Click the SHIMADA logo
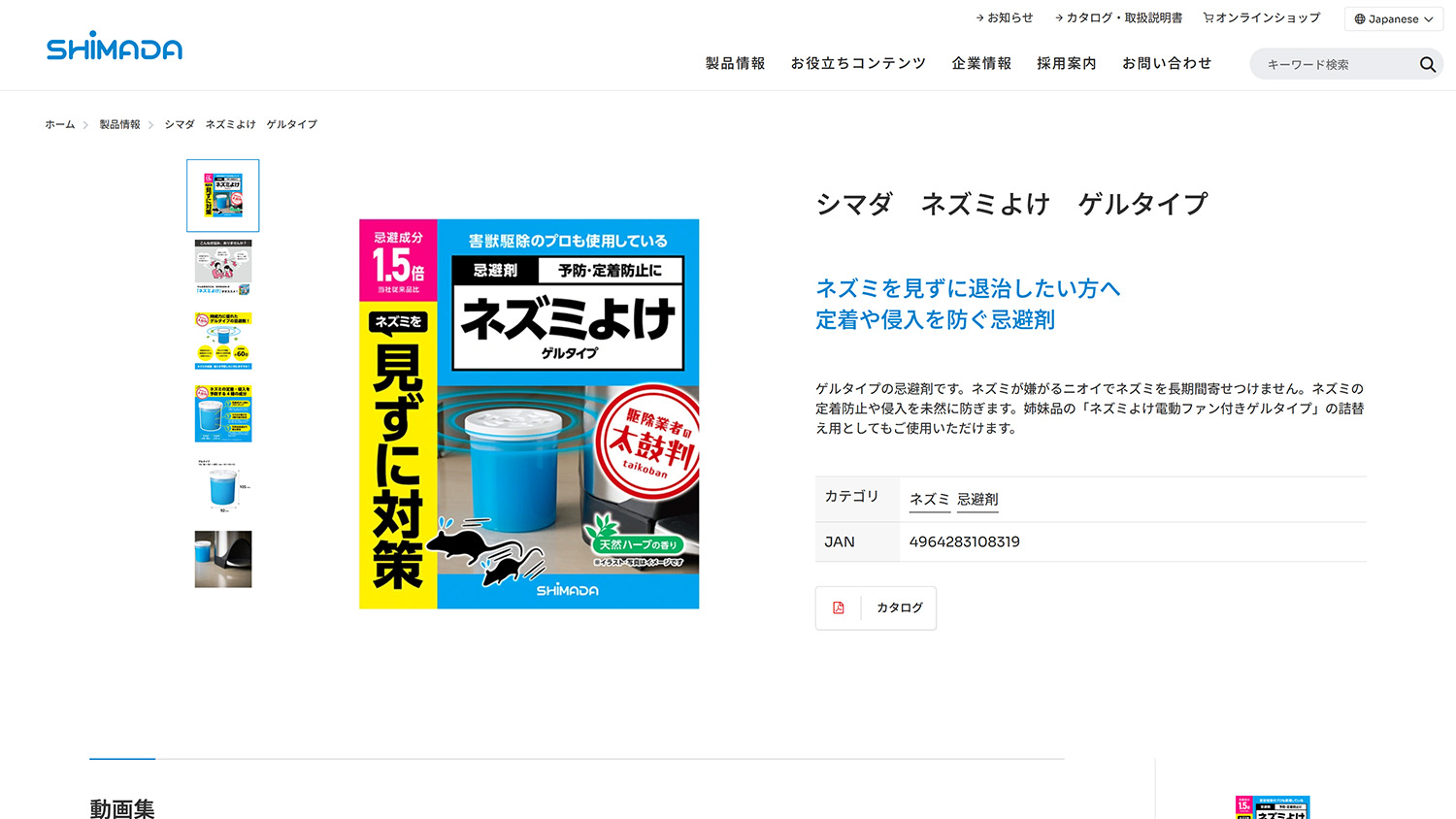This screenshot has height=819, width=1456. click(x=115, y=46)
